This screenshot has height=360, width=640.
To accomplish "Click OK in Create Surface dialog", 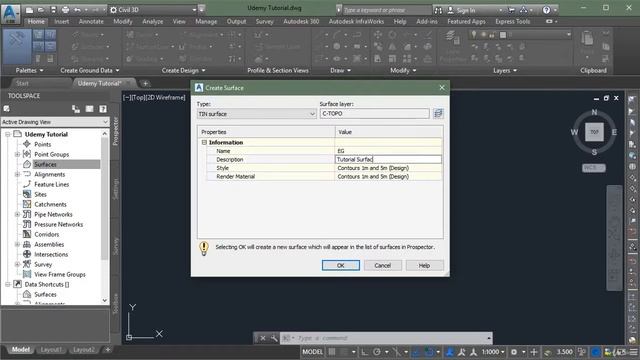I will (340, 265).
